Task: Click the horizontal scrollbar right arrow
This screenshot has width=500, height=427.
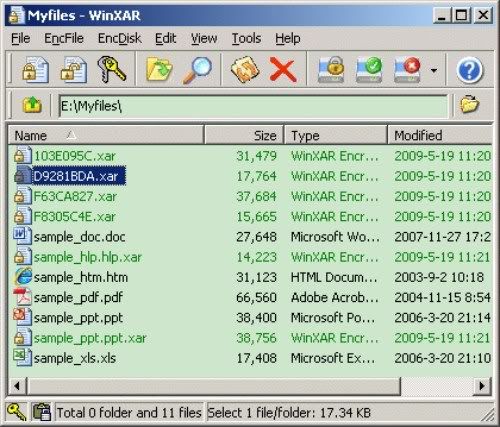Action: tap(482, 386)
